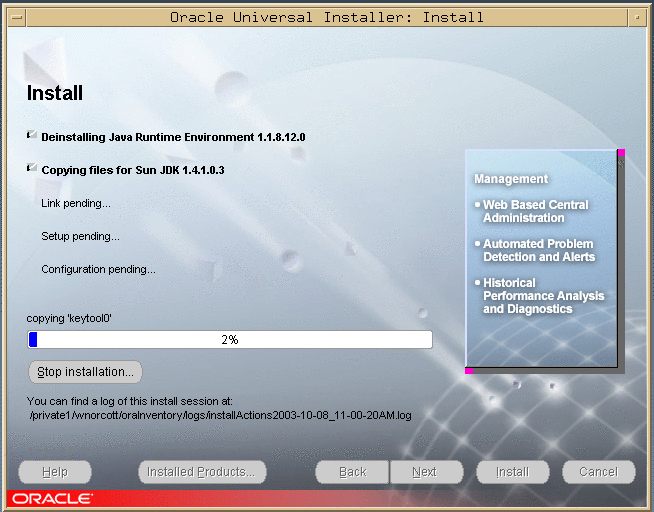Click the "copying 'keytool0'" status text
The width and height of the screenshot is (654, 512).
point(69,319)
